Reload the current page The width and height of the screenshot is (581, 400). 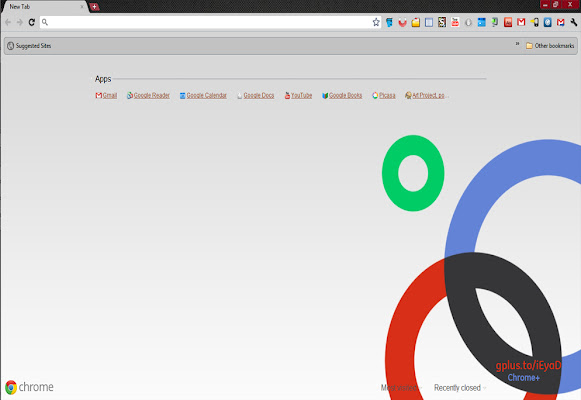tap(32, 22)
